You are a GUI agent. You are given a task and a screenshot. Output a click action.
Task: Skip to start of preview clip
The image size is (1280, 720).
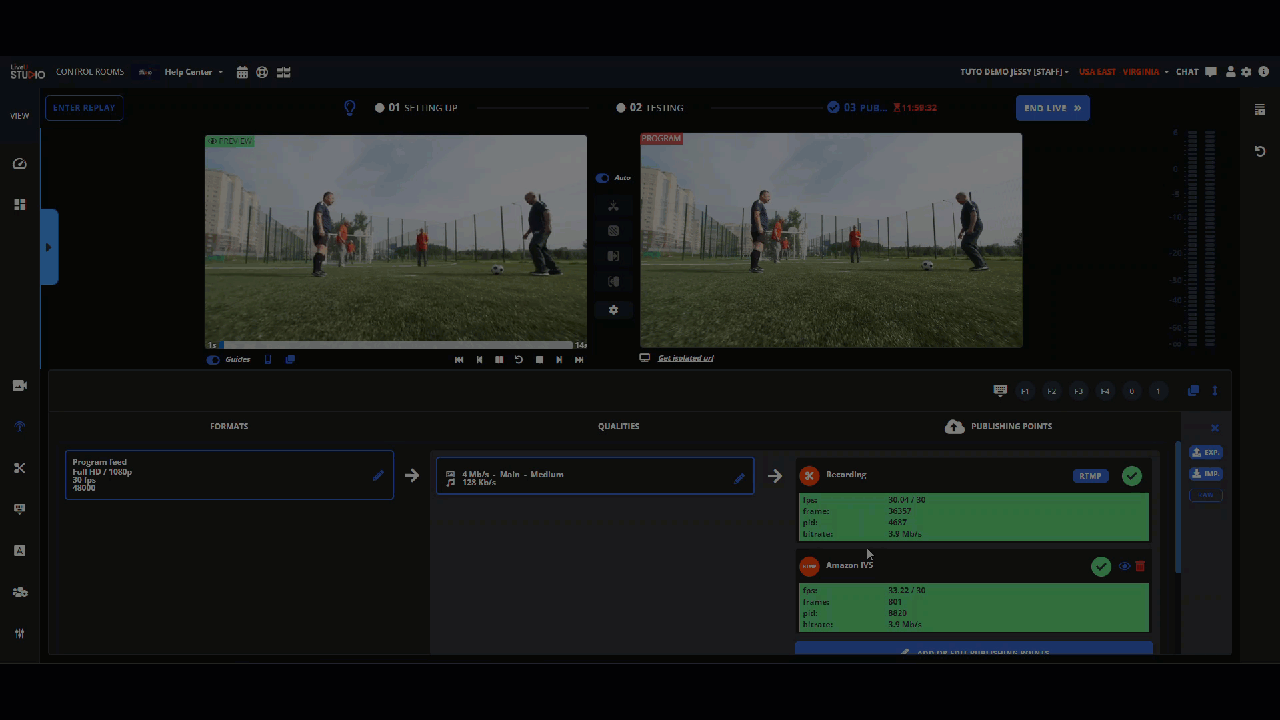pos(459,359)
